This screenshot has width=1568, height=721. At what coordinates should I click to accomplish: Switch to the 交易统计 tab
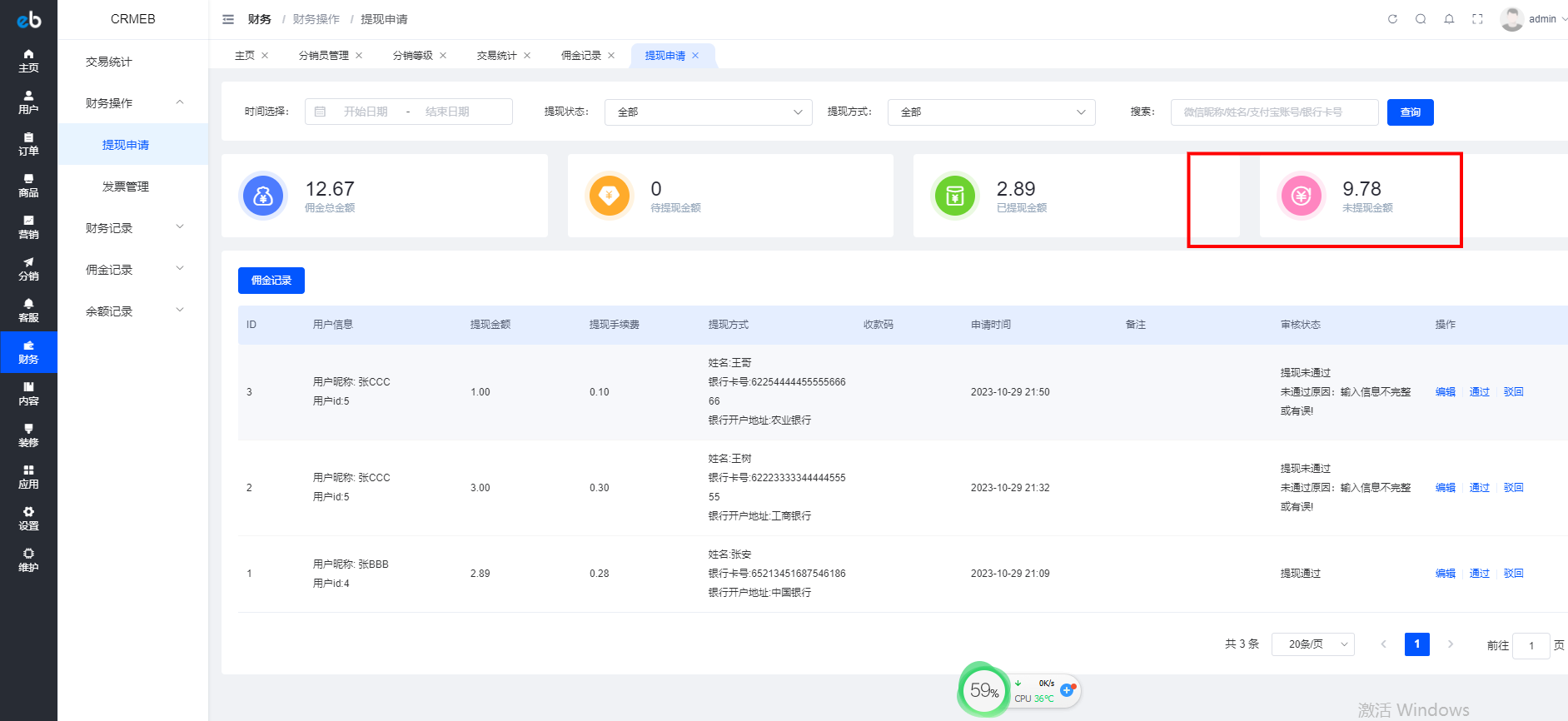[497, 56]
